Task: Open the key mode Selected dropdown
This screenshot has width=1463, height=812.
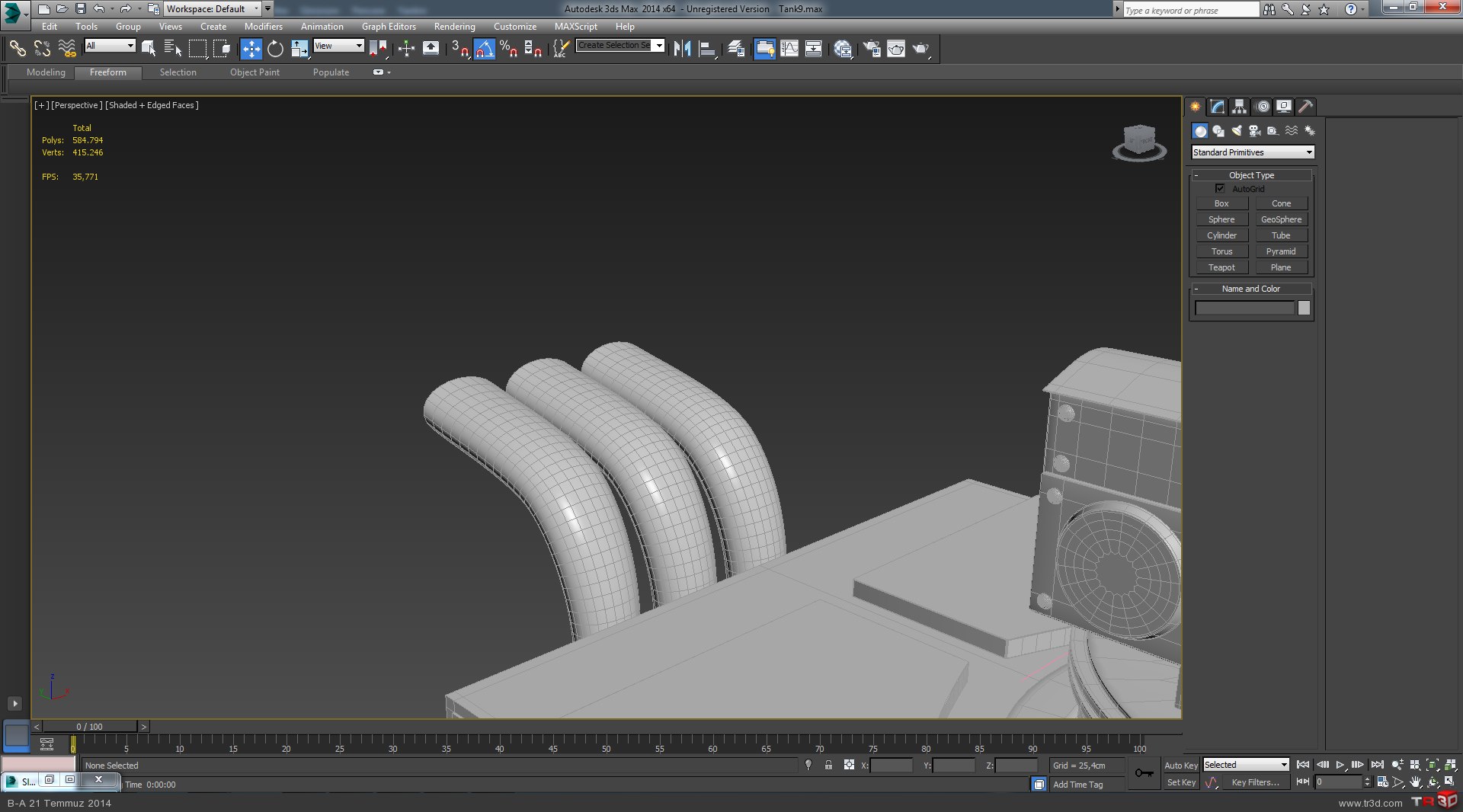Action: 1246,765
